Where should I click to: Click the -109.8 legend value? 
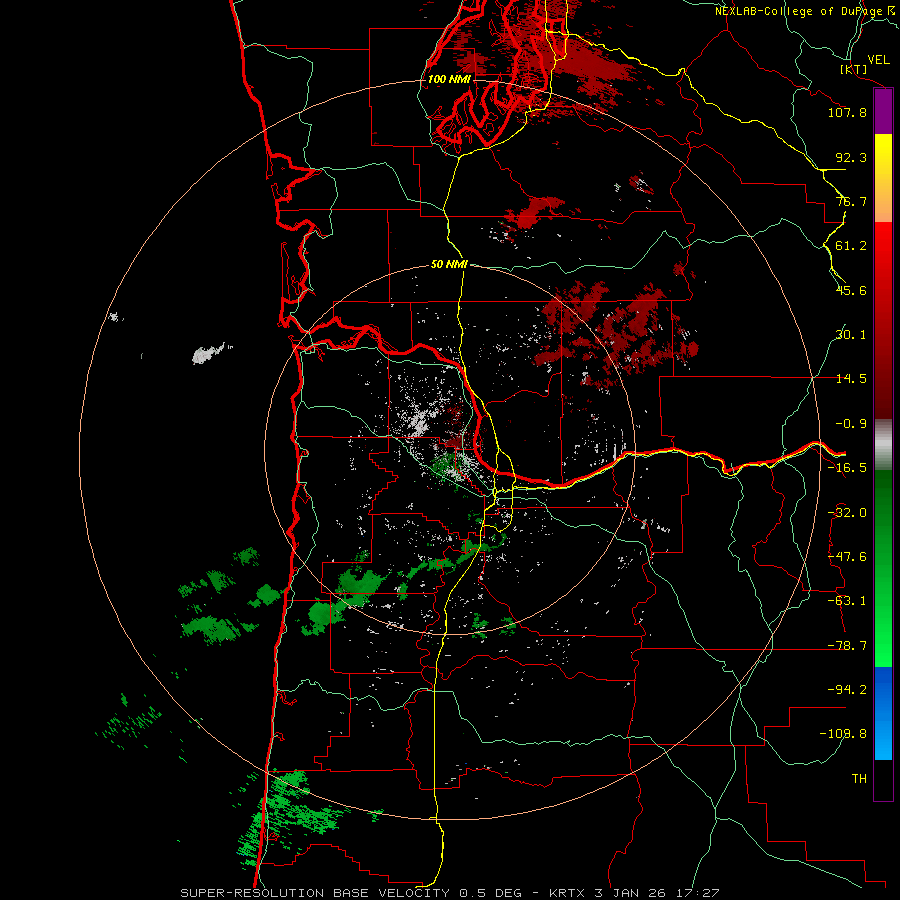[x=844, y=734]
